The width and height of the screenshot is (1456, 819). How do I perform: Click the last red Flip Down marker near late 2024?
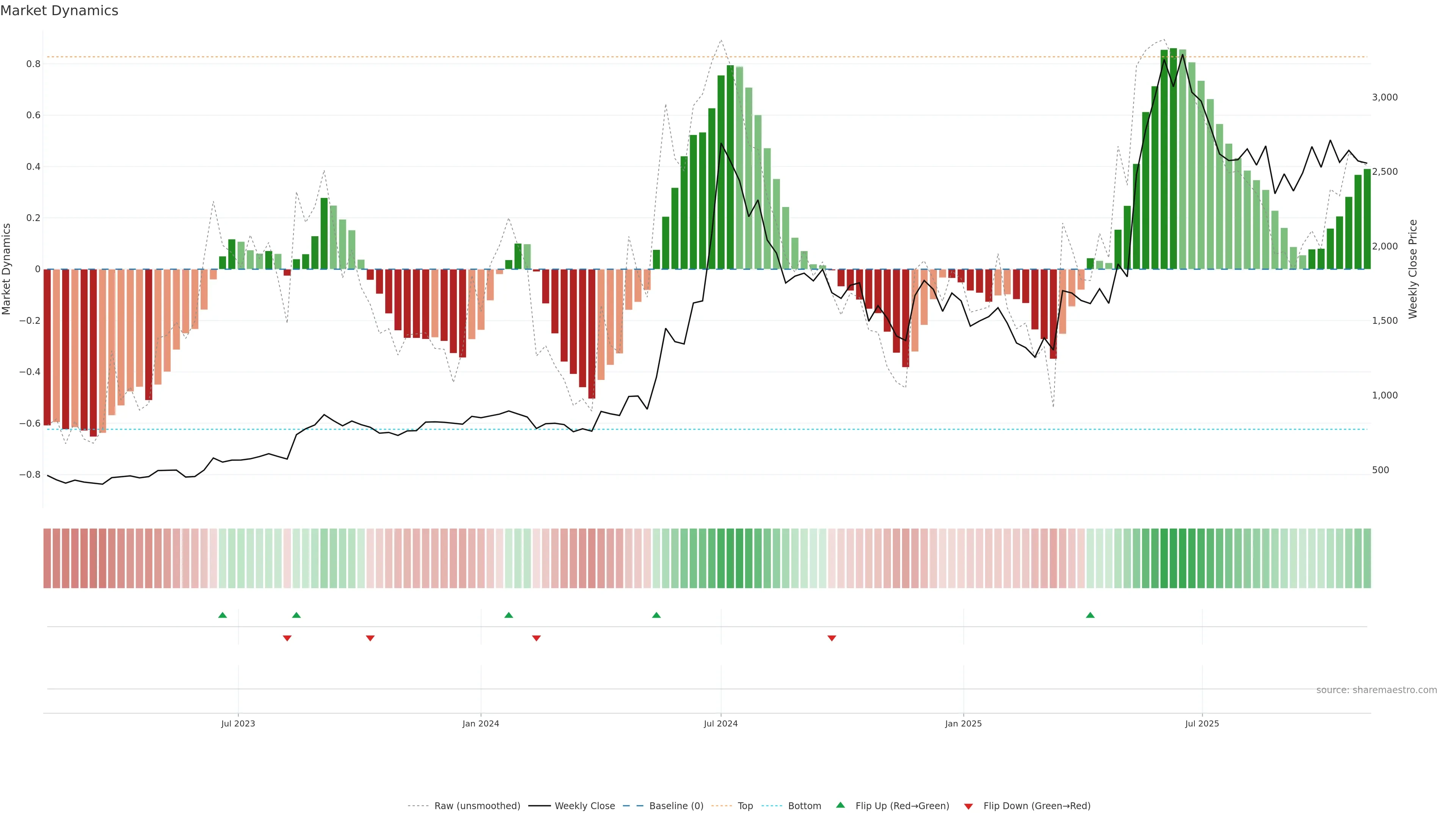pyautogui.click(x=832, y=638)
